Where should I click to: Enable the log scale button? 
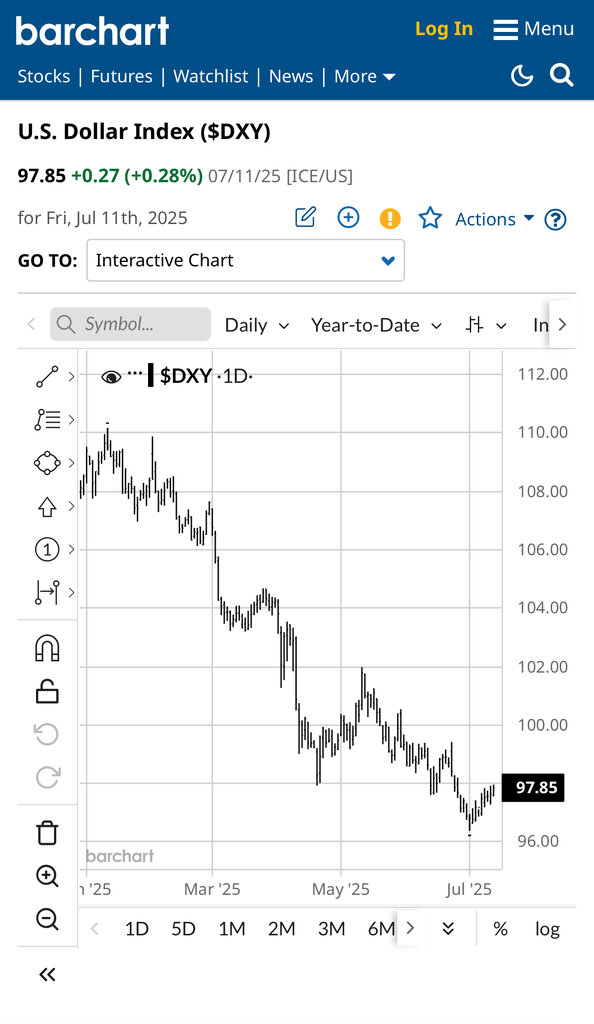[x=547, y=929]
